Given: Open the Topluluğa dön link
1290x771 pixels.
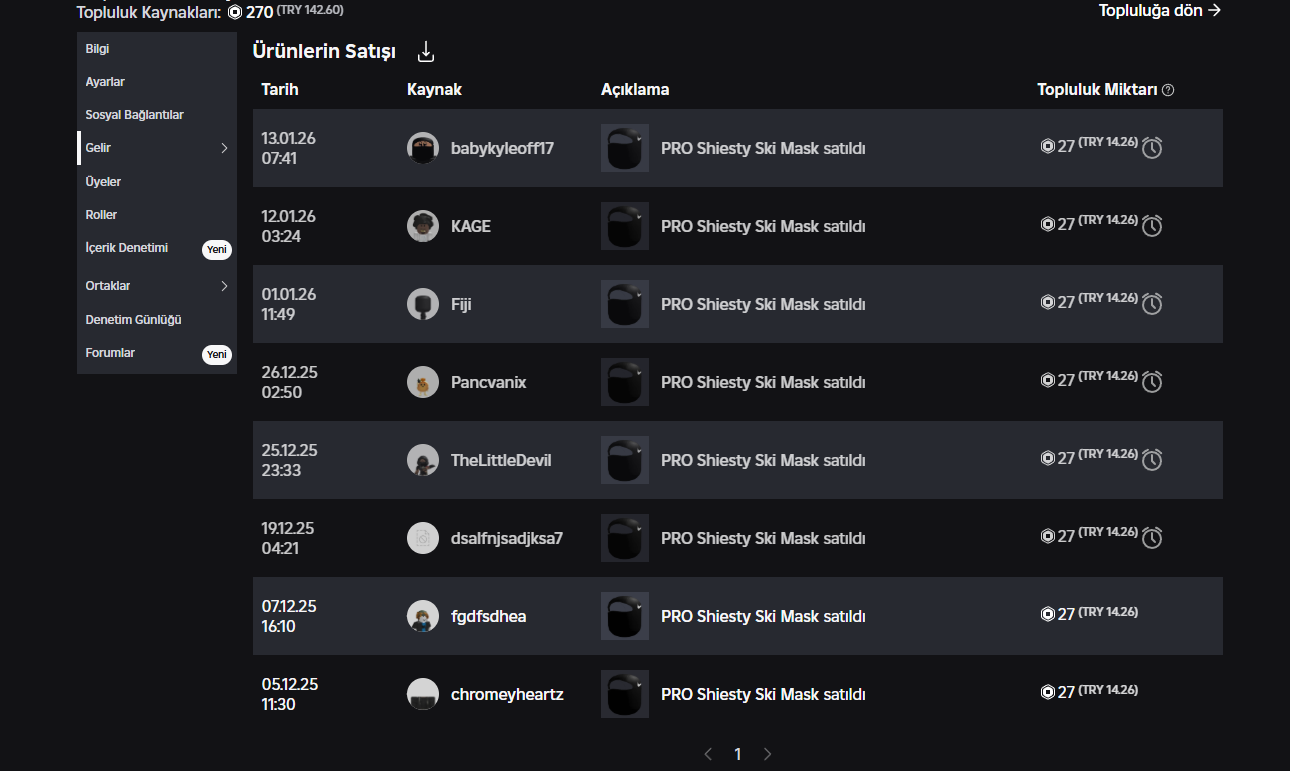Looking at the screenshot, I should pyautogui.click(x=1160, y=10).
